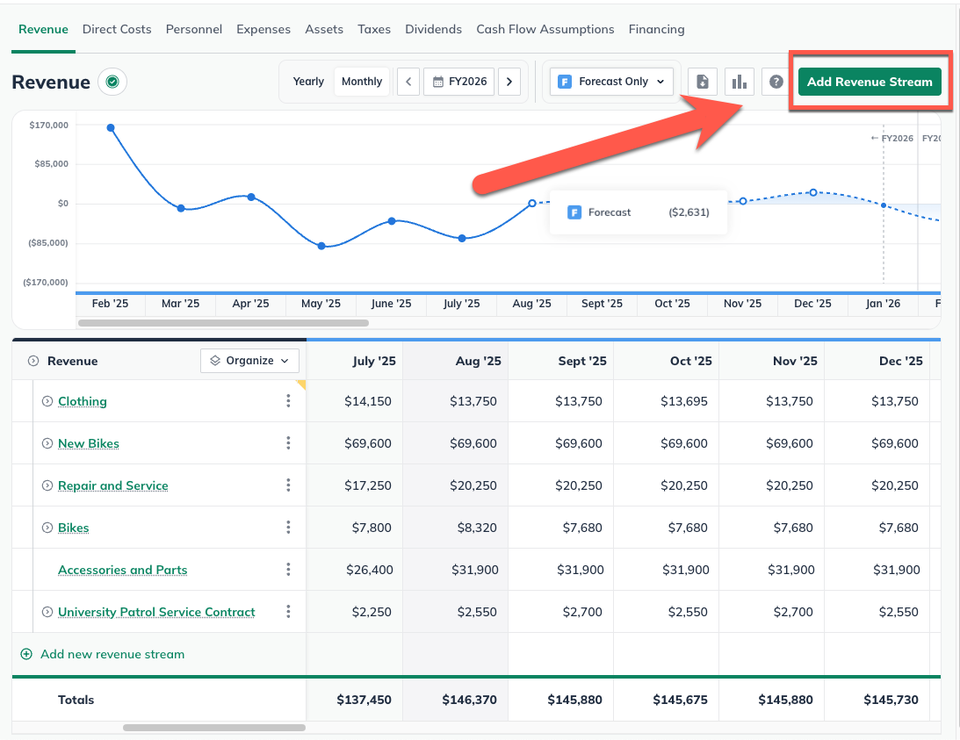
Task: Go to next fiscal year arrow
Action: [x=509, y=81]
